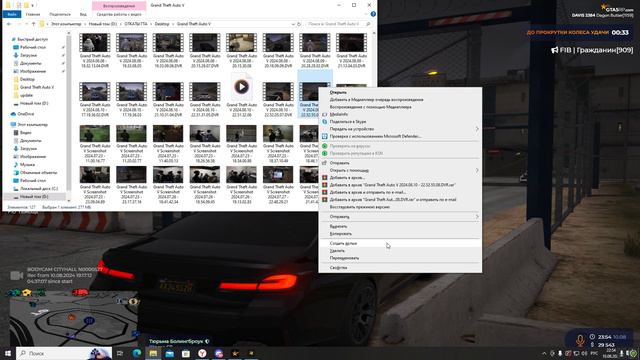The height and width of the screenshot is (360, 640).
Task: Choose Открыть in the context menu
Action: point(400,92)
